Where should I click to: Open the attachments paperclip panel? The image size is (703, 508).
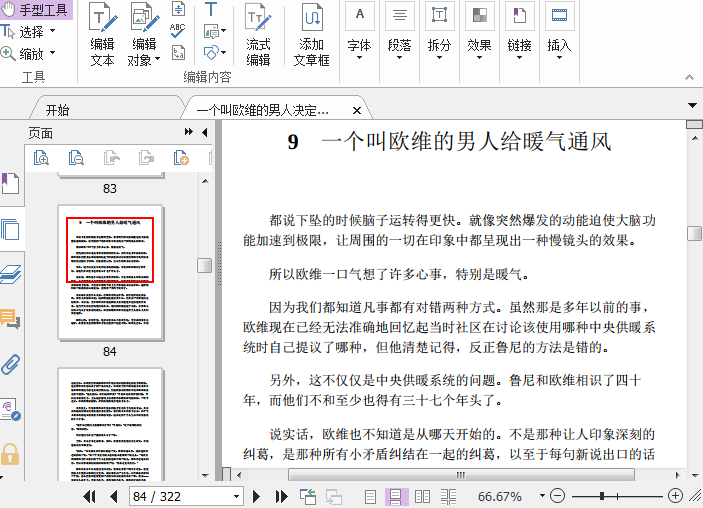pyautogui.click(x=10, y=364)
